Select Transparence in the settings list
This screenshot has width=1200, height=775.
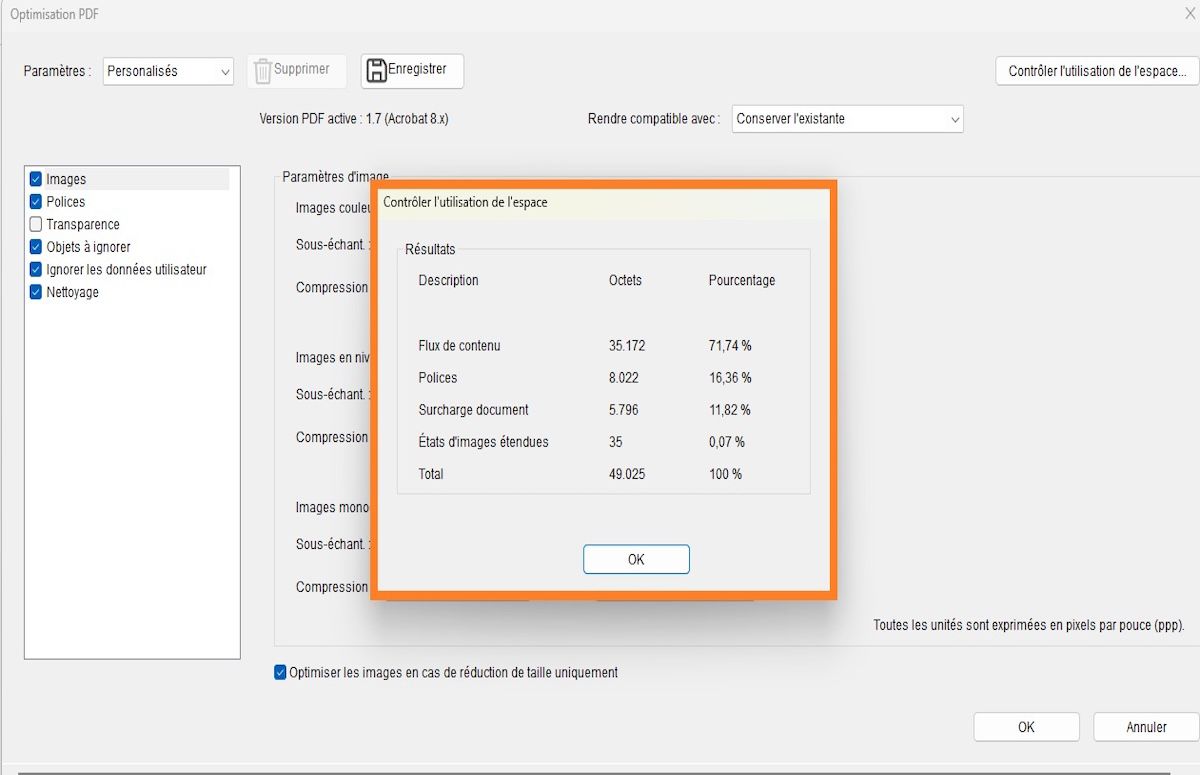81,224
